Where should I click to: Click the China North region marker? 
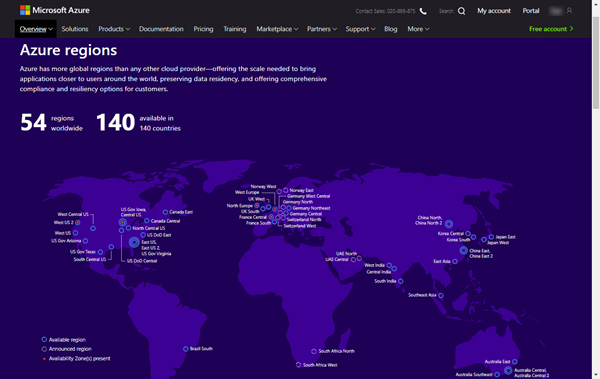449,224
